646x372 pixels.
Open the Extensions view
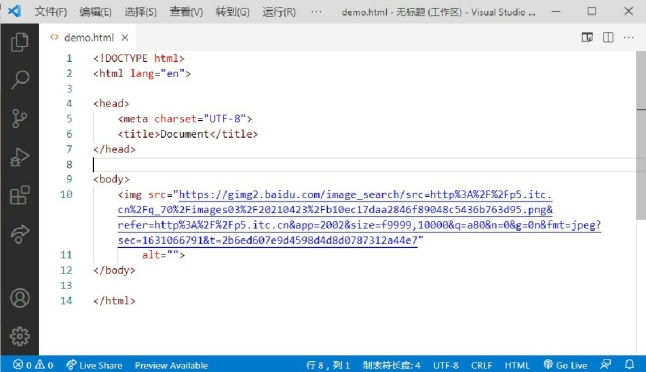[19, 195]
